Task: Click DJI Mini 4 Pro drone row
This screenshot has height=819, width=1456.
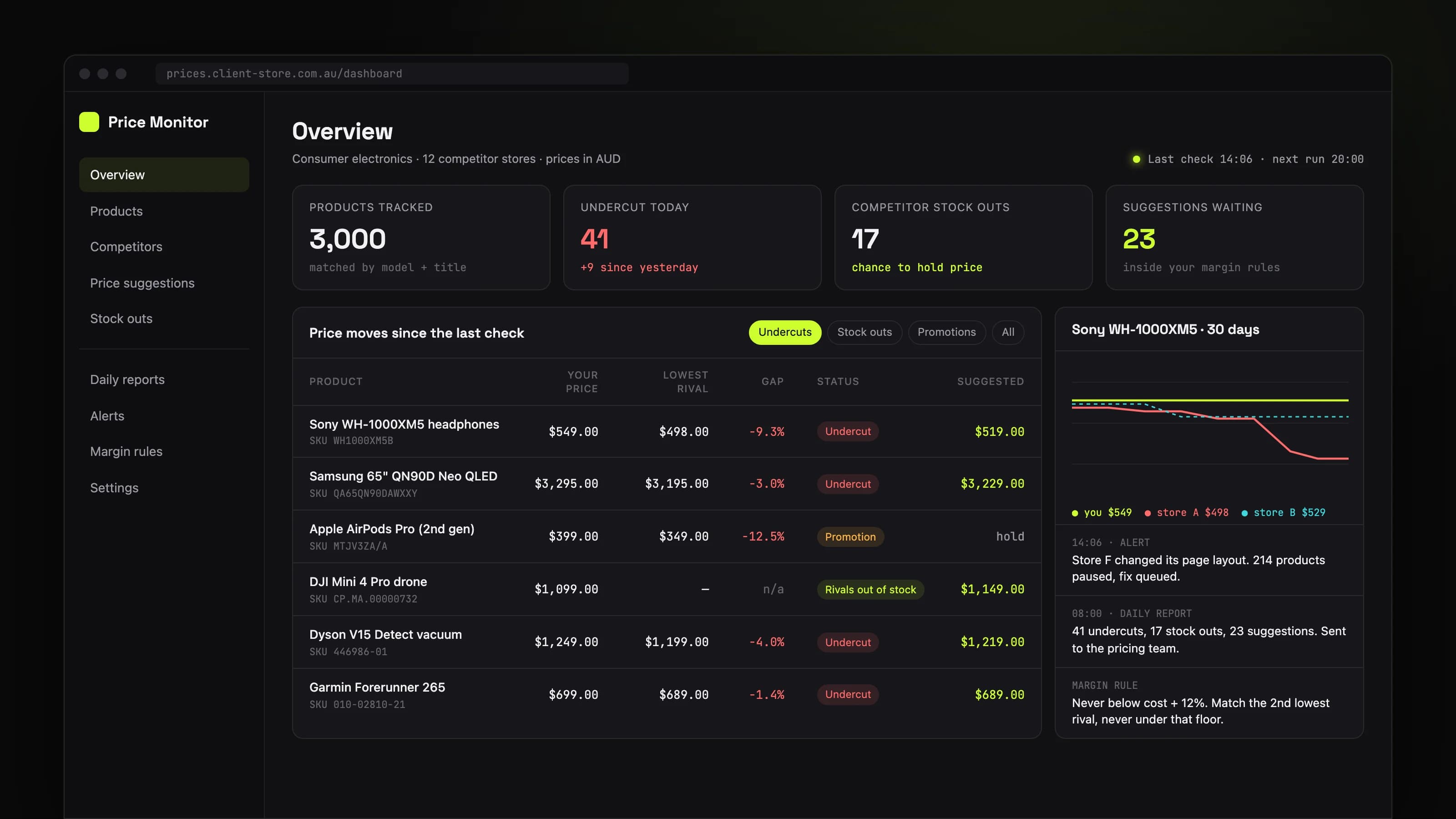Action: [x=667, y=590]
